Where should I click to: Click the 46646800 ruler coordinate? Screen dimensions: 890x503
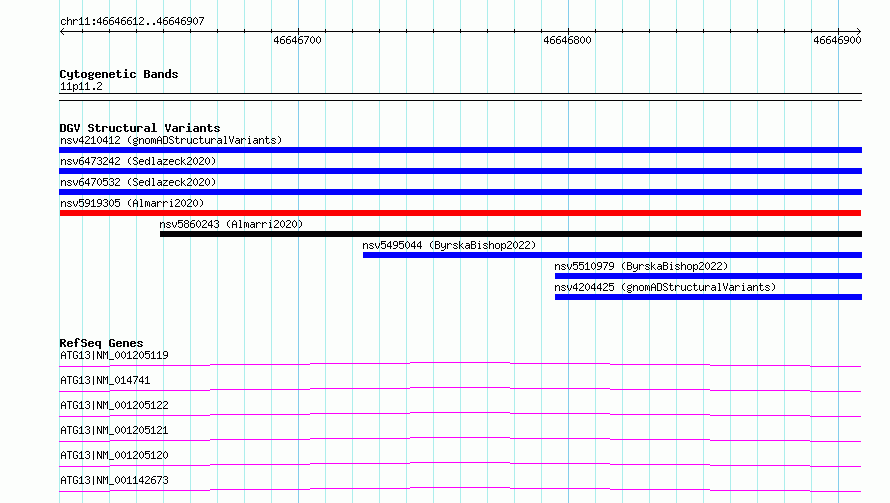pyautogui.click(x=567, y=40)
